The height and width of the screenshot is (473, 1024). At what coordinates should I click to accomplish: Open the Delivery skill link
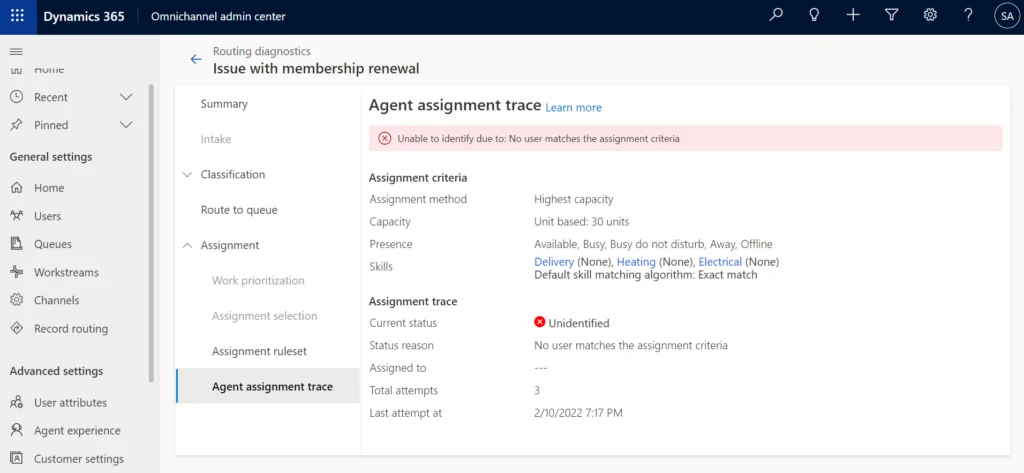554,261
